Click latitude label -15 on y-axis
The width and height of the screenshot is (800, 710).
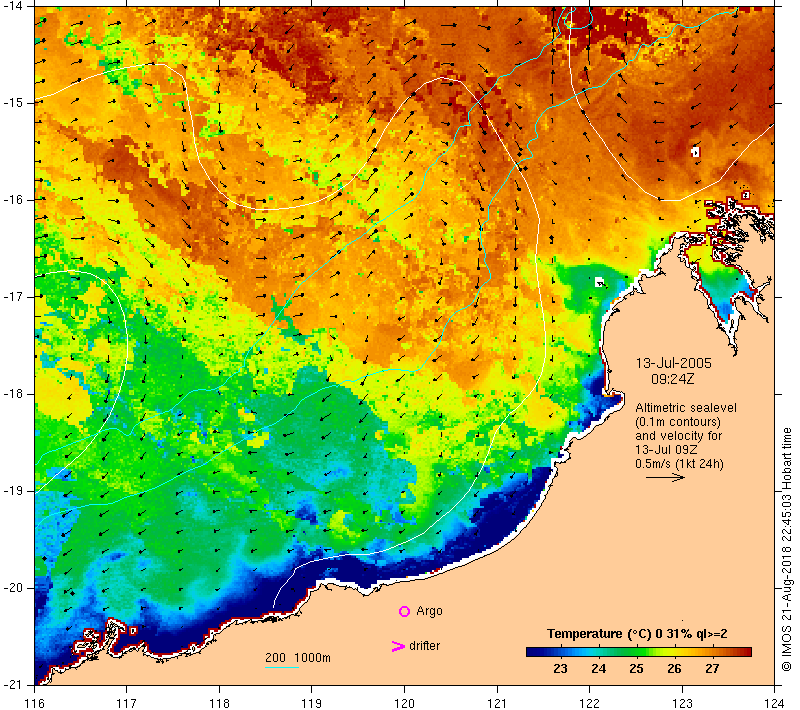tap(12, 103)
